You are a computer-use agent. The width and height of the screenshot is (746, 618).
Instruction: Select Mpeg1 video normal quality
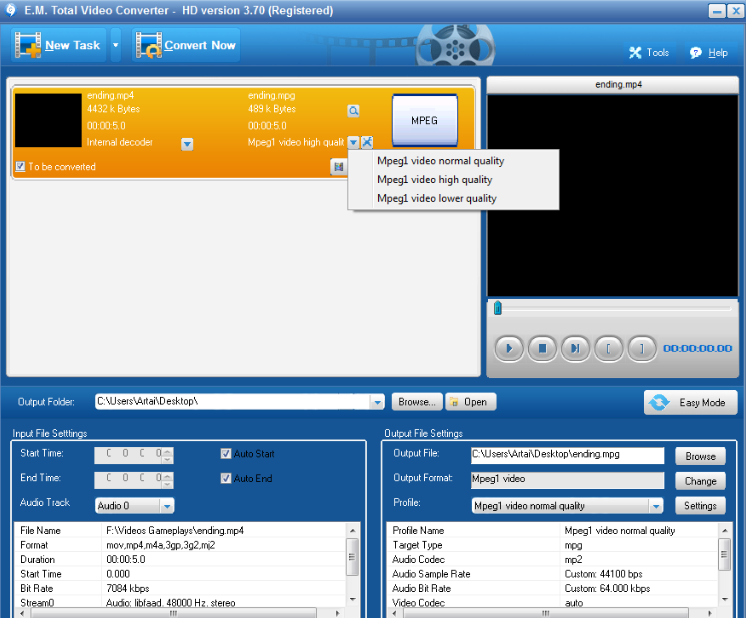(x=440, y=161)
